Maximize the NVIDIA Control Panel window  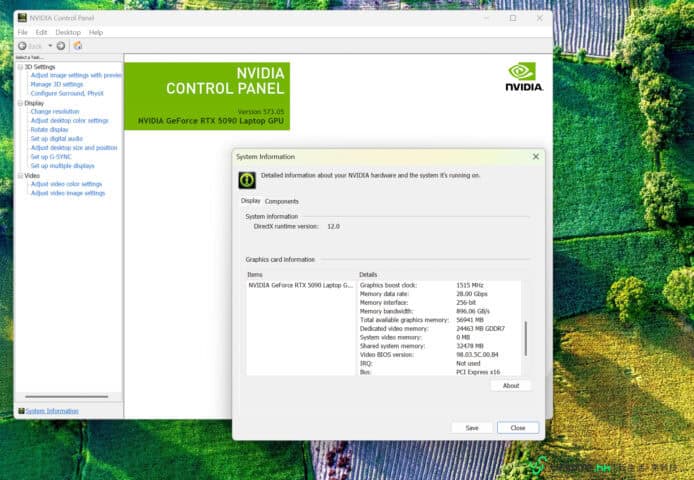(513, 18)
